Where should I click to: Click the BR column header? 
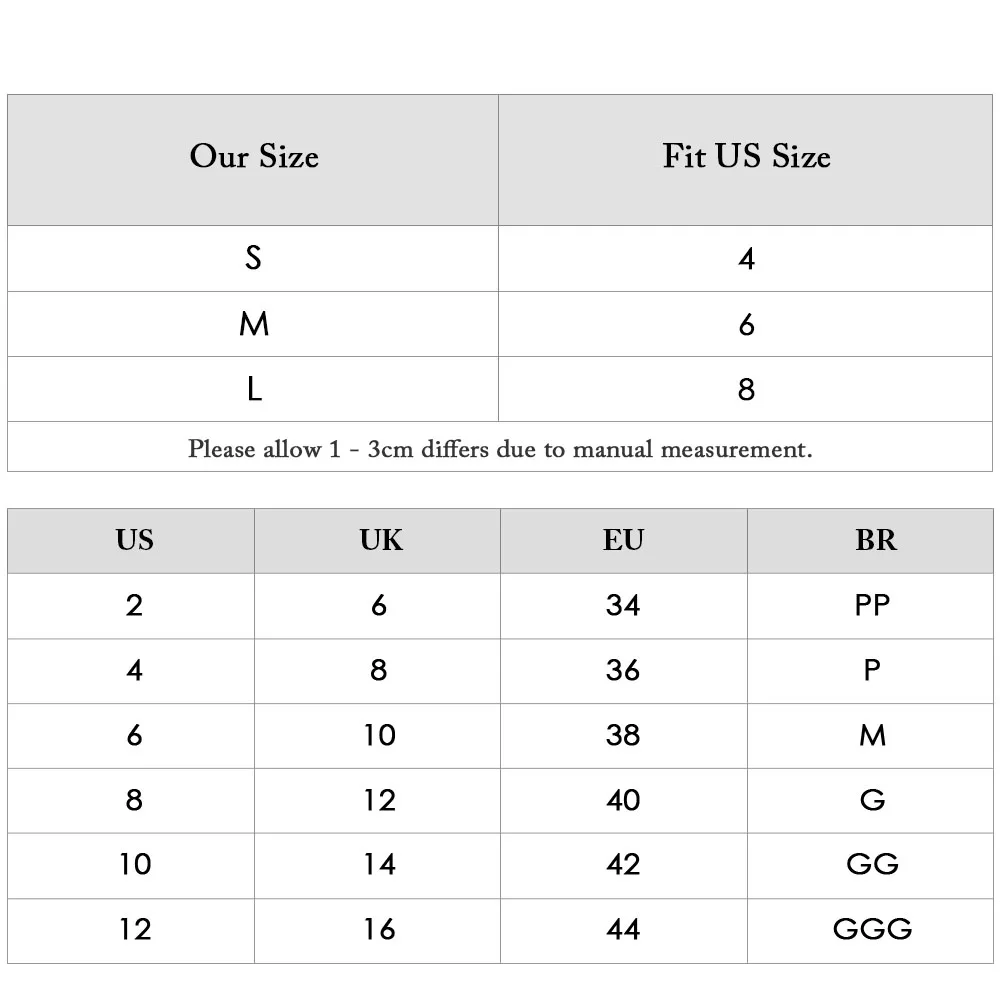point(871,541)
